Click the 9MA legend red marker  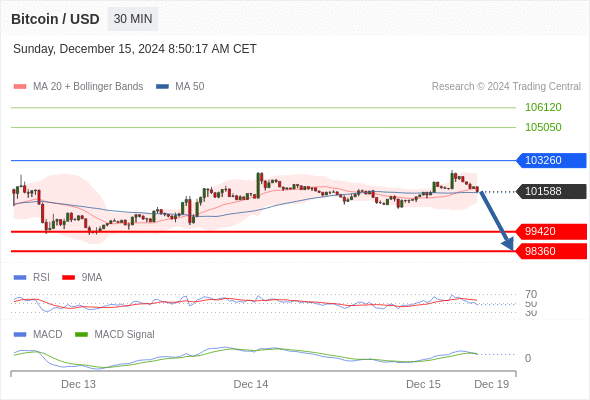point(68,278)
